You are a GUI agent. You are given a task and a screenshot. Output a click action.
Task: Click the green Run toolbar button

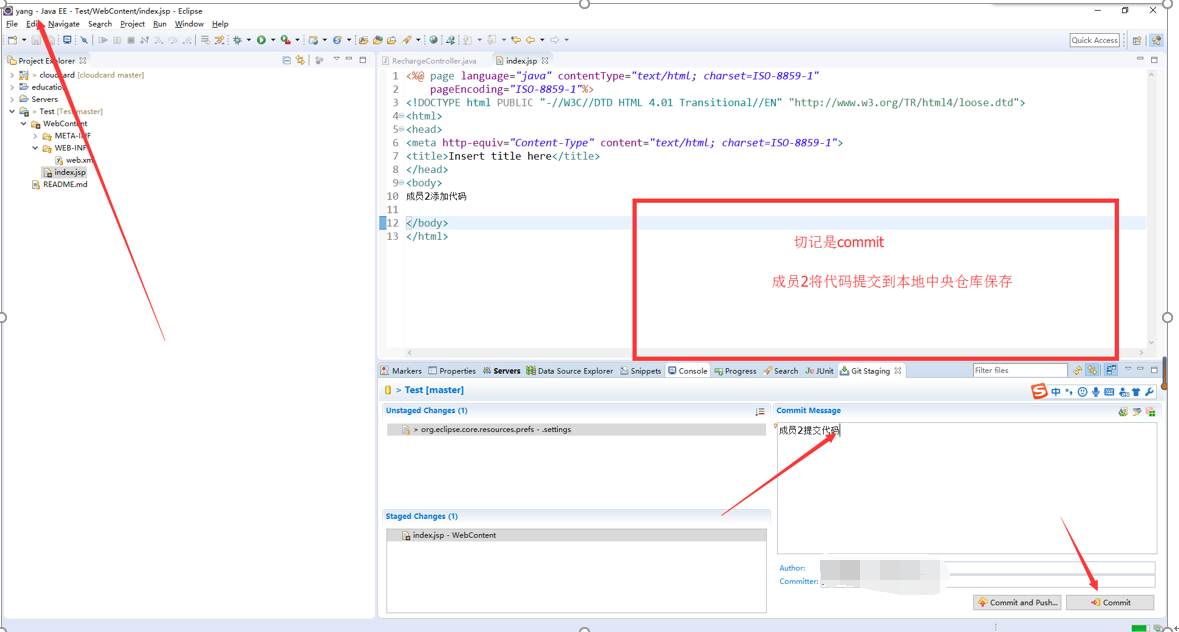click(x=261, y=40)
